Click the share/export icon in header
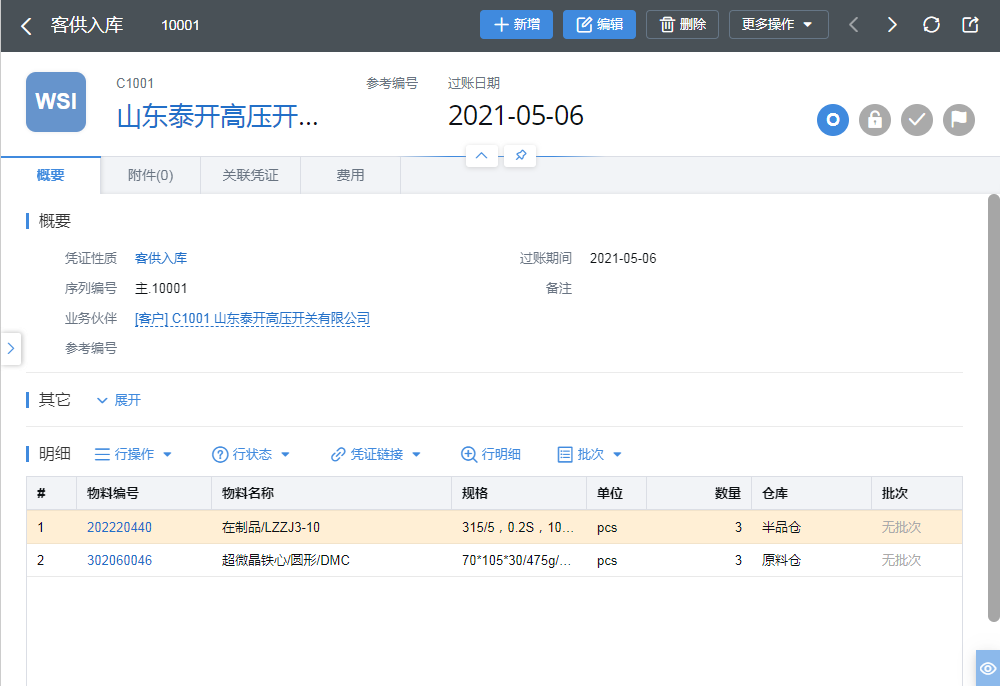Image resolution: width=1000 pixels, height=686 pixels. (x=970, y=25)
